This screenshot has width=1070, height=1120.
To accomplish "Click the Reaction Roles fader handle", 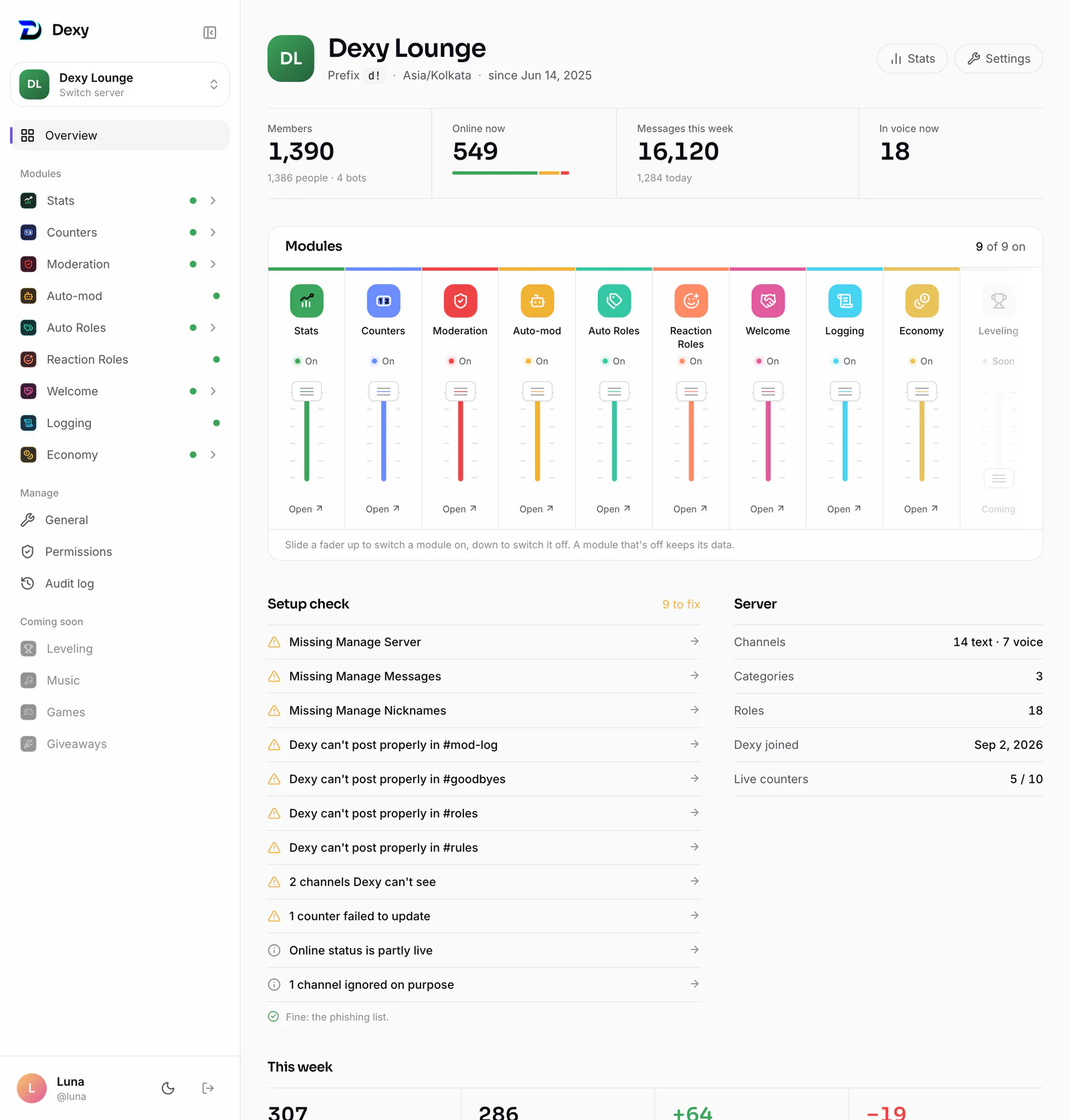I will [691, 391].
